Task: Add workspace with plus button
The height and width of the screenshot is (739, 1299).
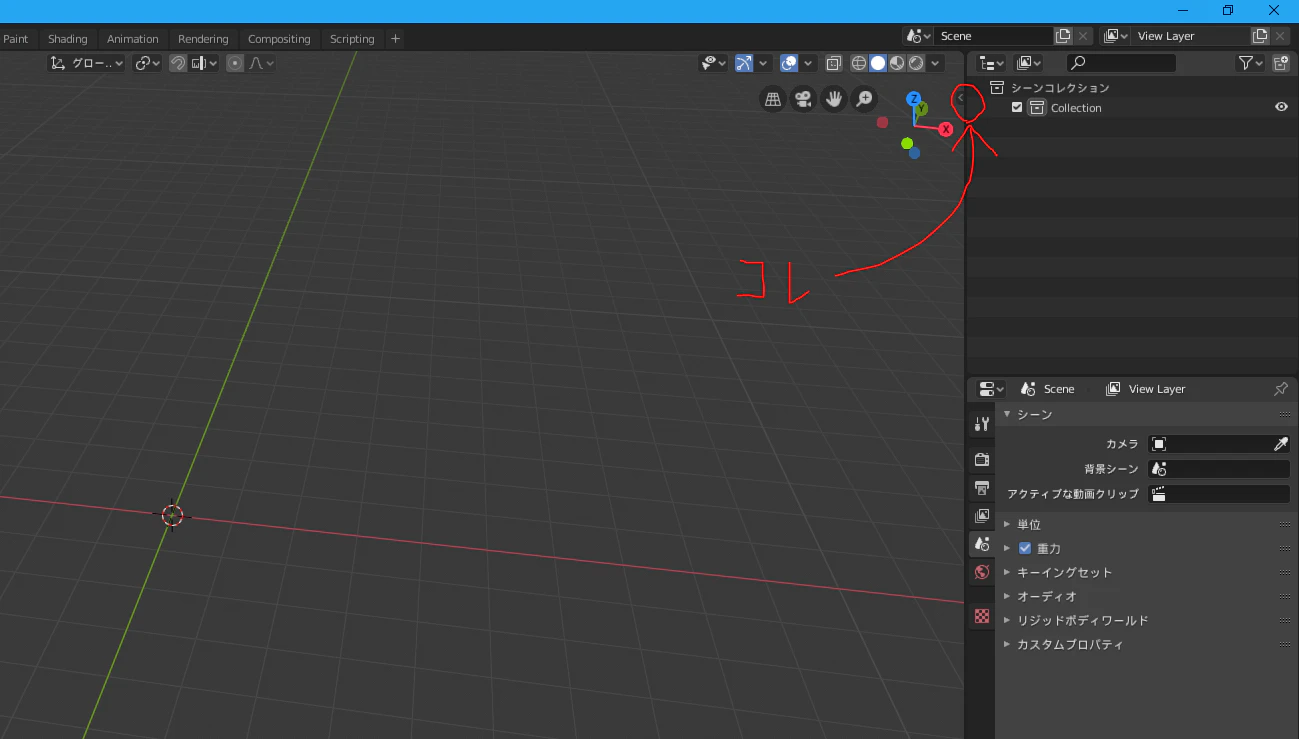Action: tap(395, 39)
